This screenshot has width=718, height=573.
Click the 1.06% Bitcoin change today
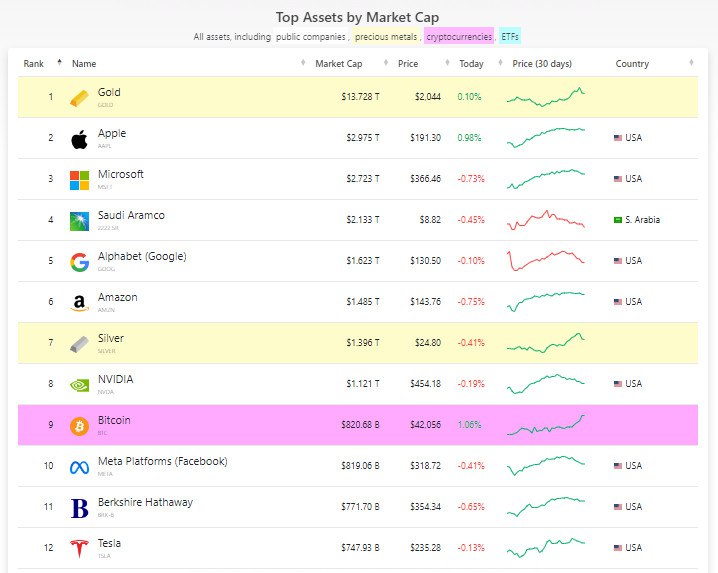tap(469, 425)
